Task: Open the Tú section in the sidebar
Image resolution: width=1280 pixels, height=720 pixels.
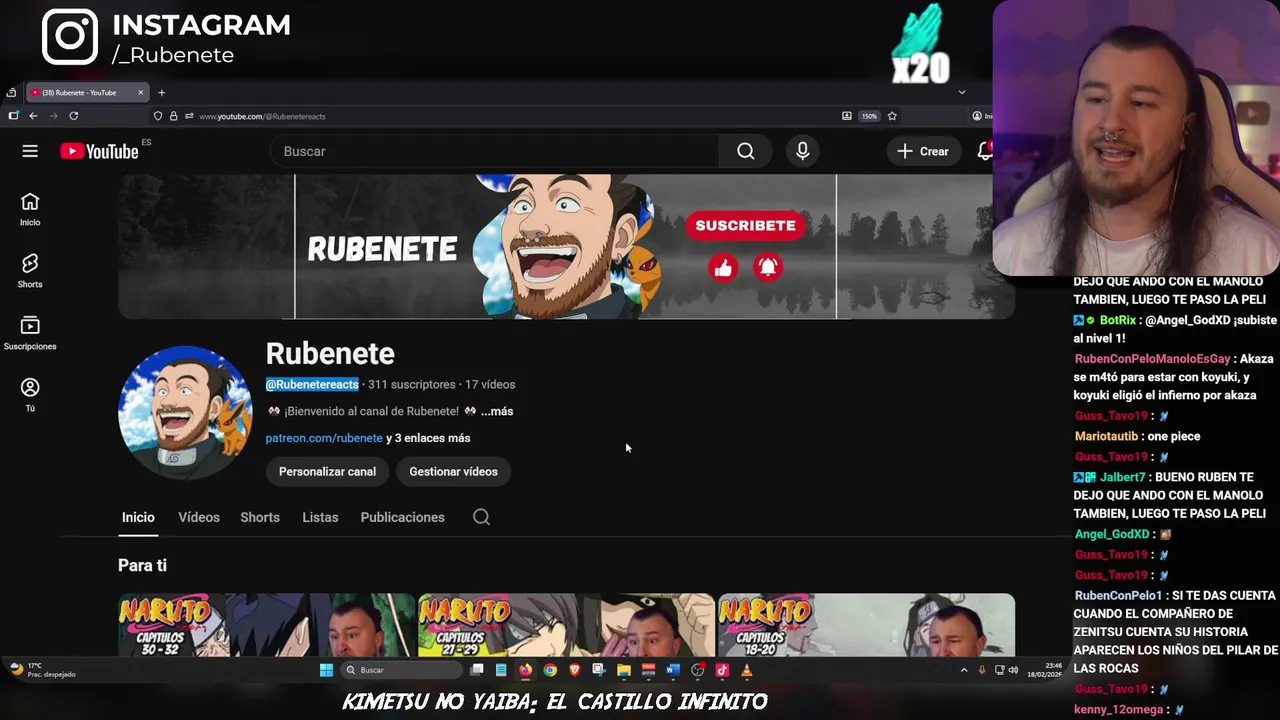Action: 30,395
